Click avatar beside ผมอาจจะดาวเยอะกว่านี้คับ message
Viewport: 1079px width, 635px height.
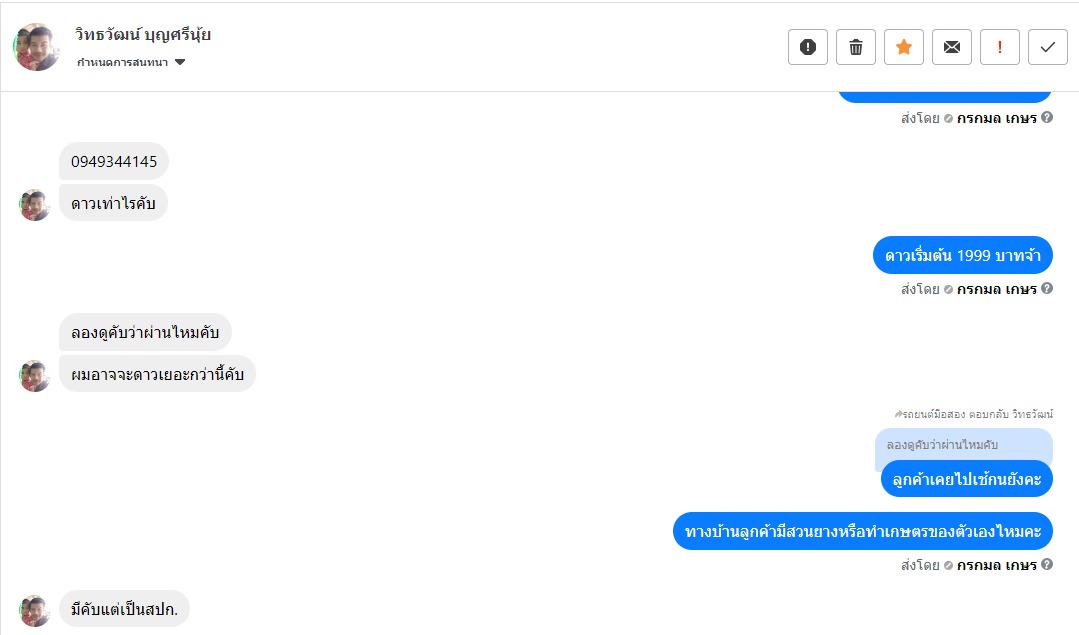click(x=35, y=376)
